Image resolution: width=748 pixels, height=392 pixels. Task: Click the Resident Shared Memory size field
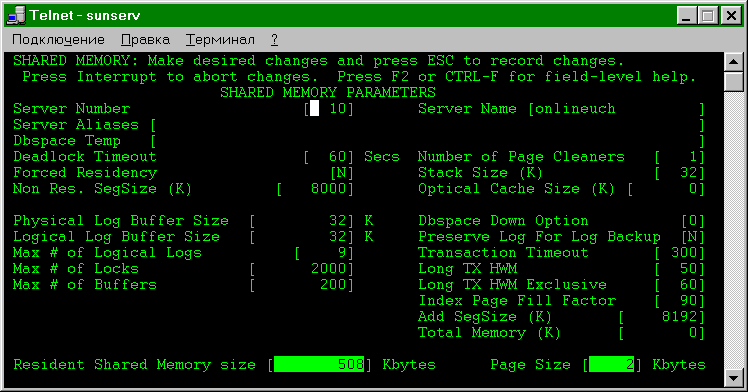coord(319,364)
